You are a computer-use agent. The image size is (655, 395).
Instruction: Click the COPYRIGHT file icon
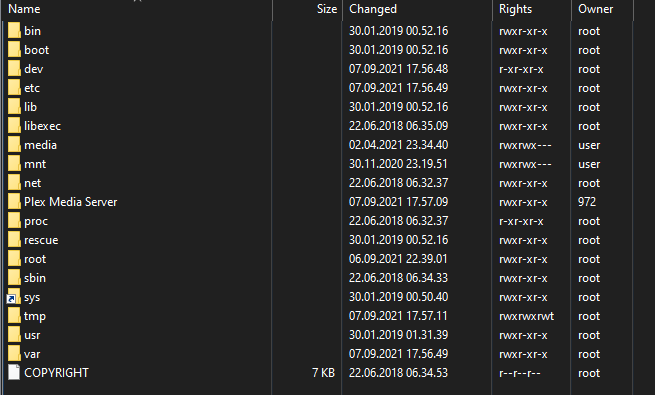[14, 372]
